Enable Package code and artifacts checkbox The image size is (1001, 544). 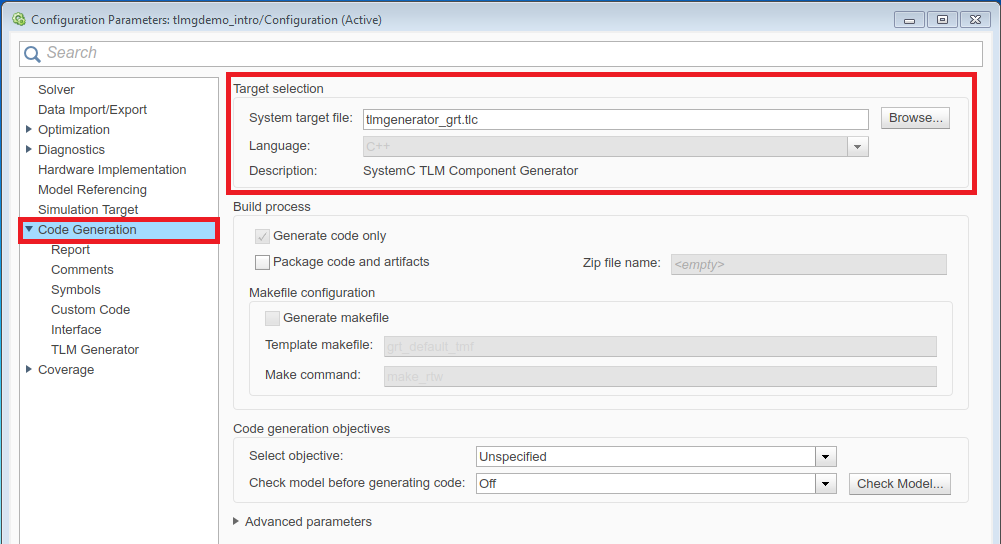[x=263, y=262]
